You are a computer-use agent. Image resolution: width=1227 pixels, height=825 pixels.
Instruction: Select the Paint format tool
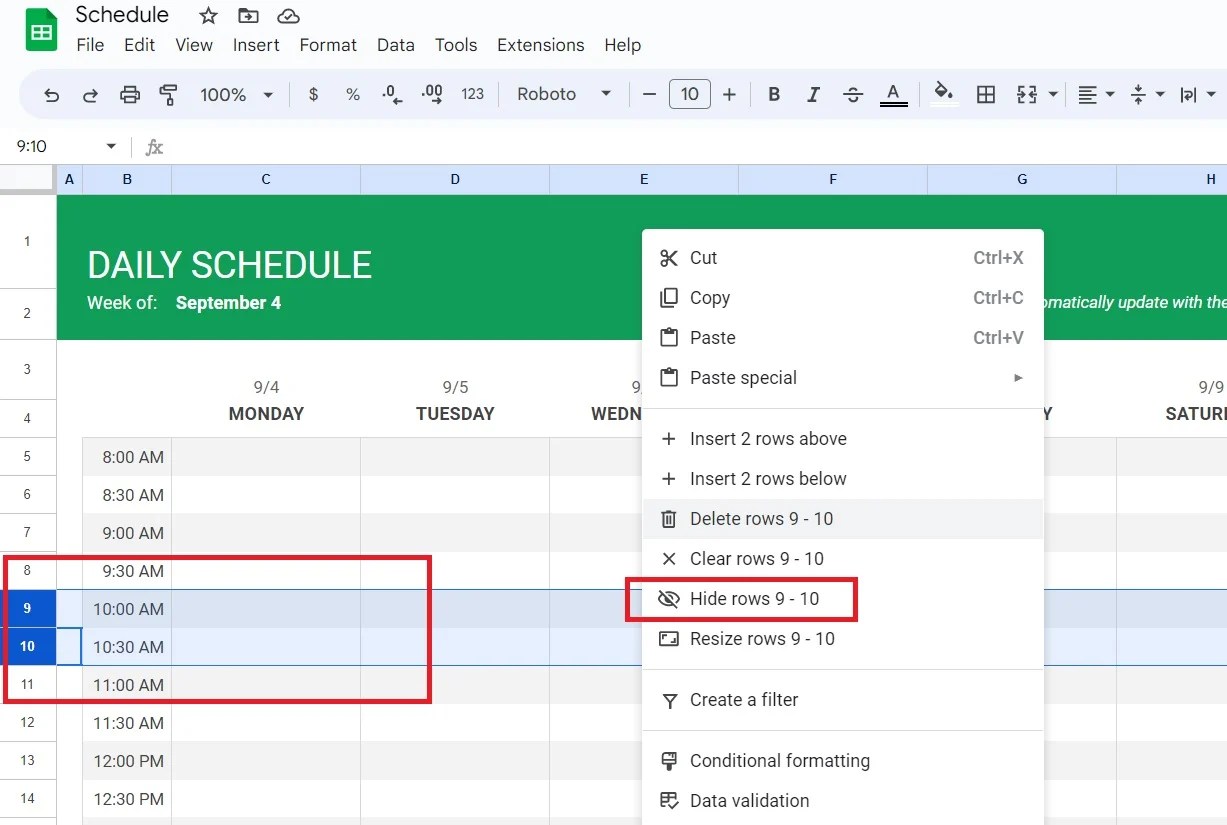pyautogui.click(x=168, y=94)
